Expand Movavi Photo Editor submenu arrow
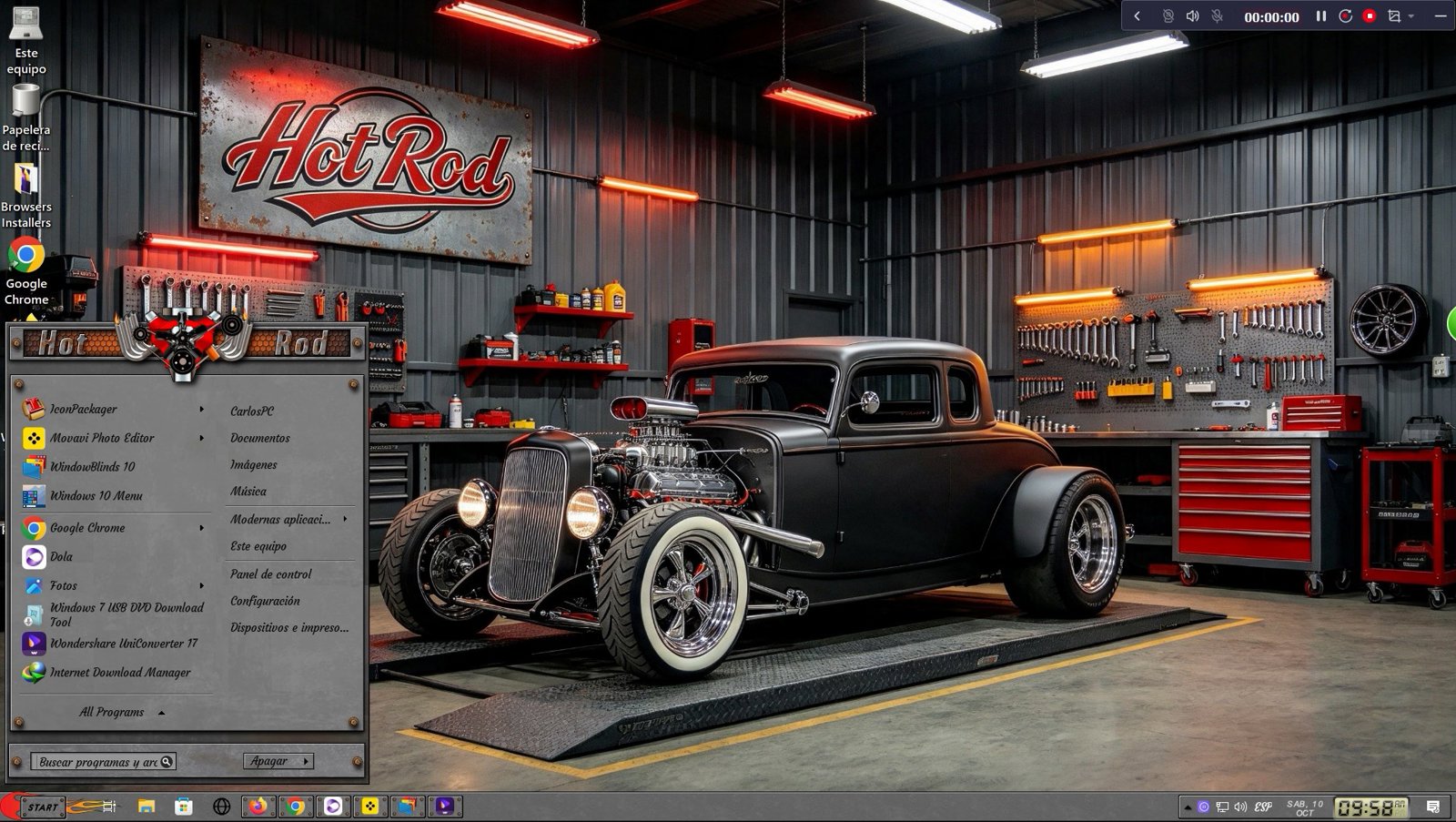1456x822 pixels. pos(201,438)
